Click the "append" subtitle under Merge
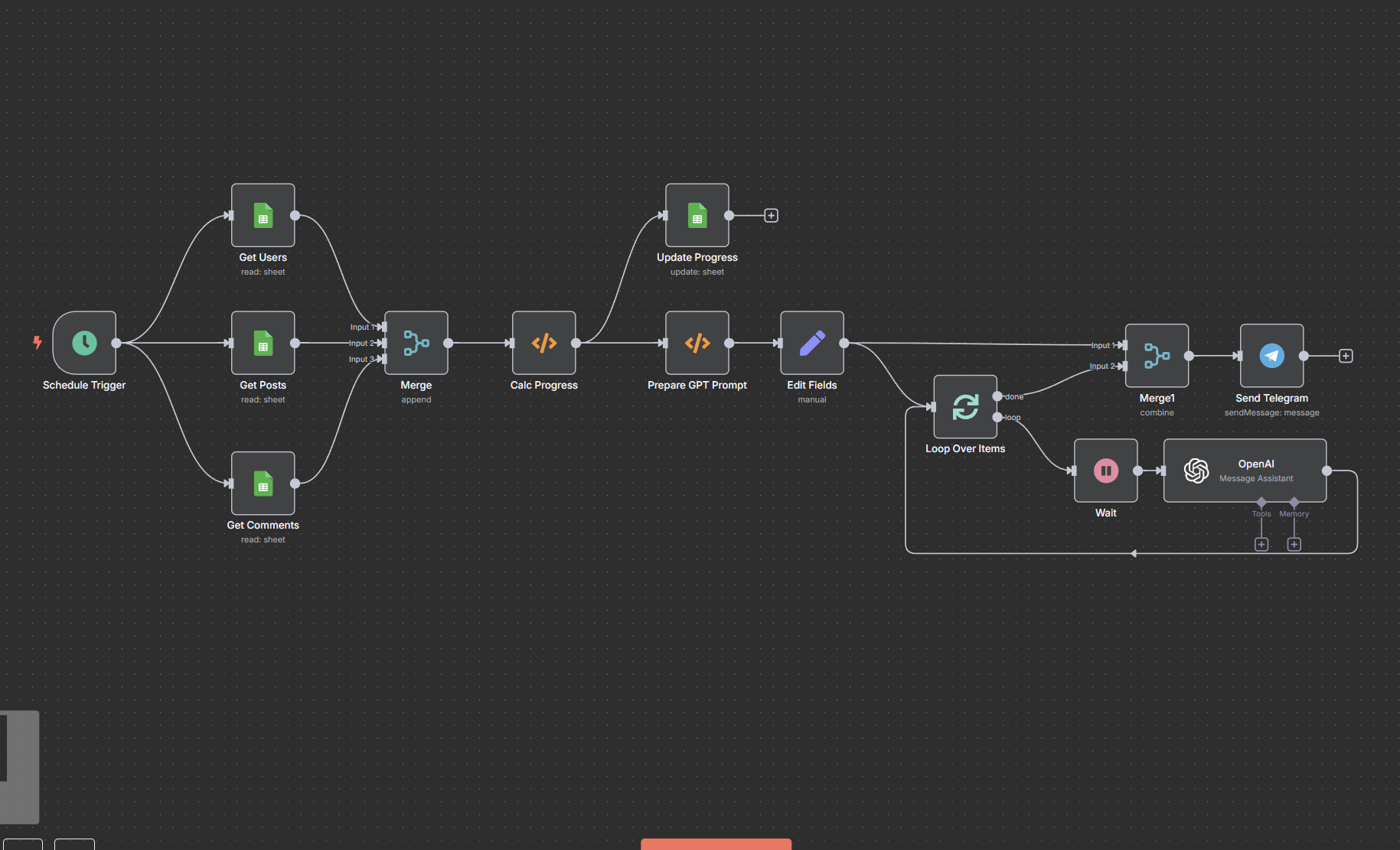Screen dimensions: 1400x850 click(416, 400)
